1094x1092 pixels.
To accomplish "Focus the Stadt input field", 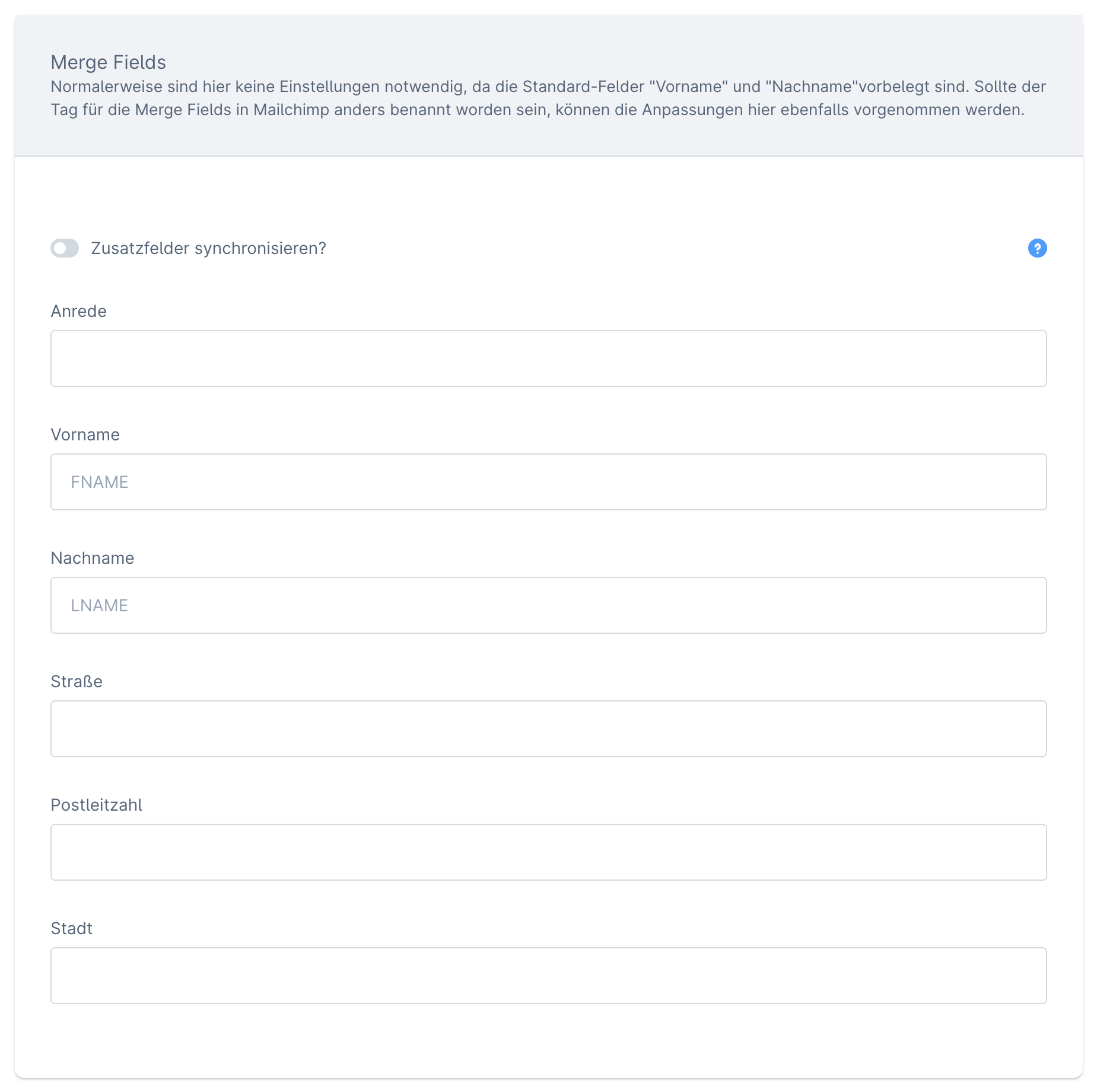I will [x=548, y=976].
